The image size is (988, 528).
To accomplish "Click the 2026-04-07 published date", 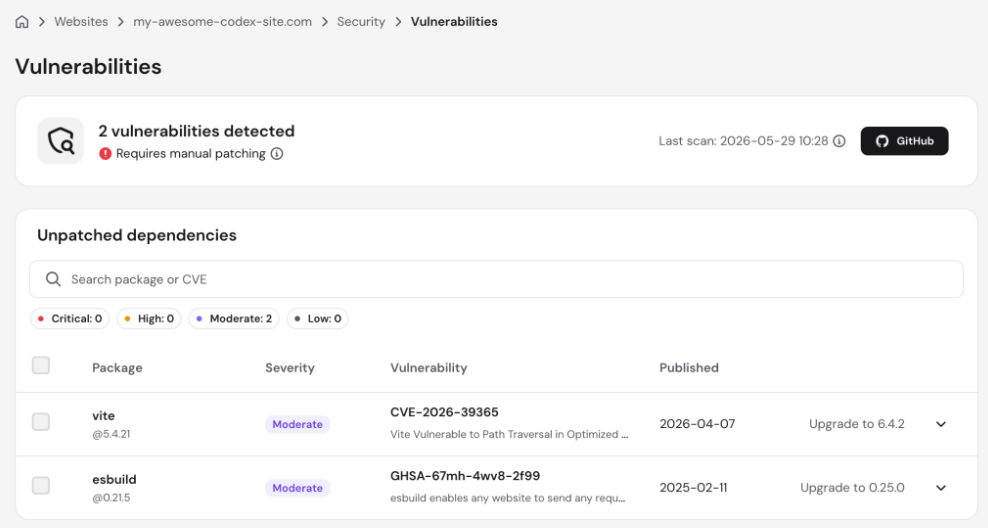I will pyautogui.click(x=697, y=424).
